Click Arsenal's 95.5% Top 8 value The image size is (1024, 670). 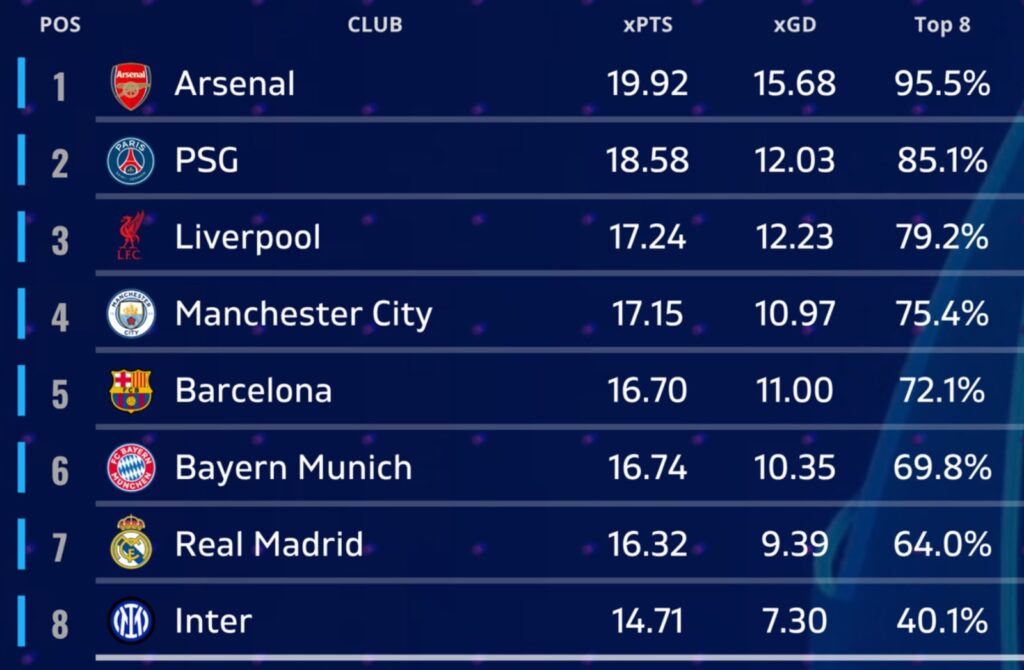point(942,84)
